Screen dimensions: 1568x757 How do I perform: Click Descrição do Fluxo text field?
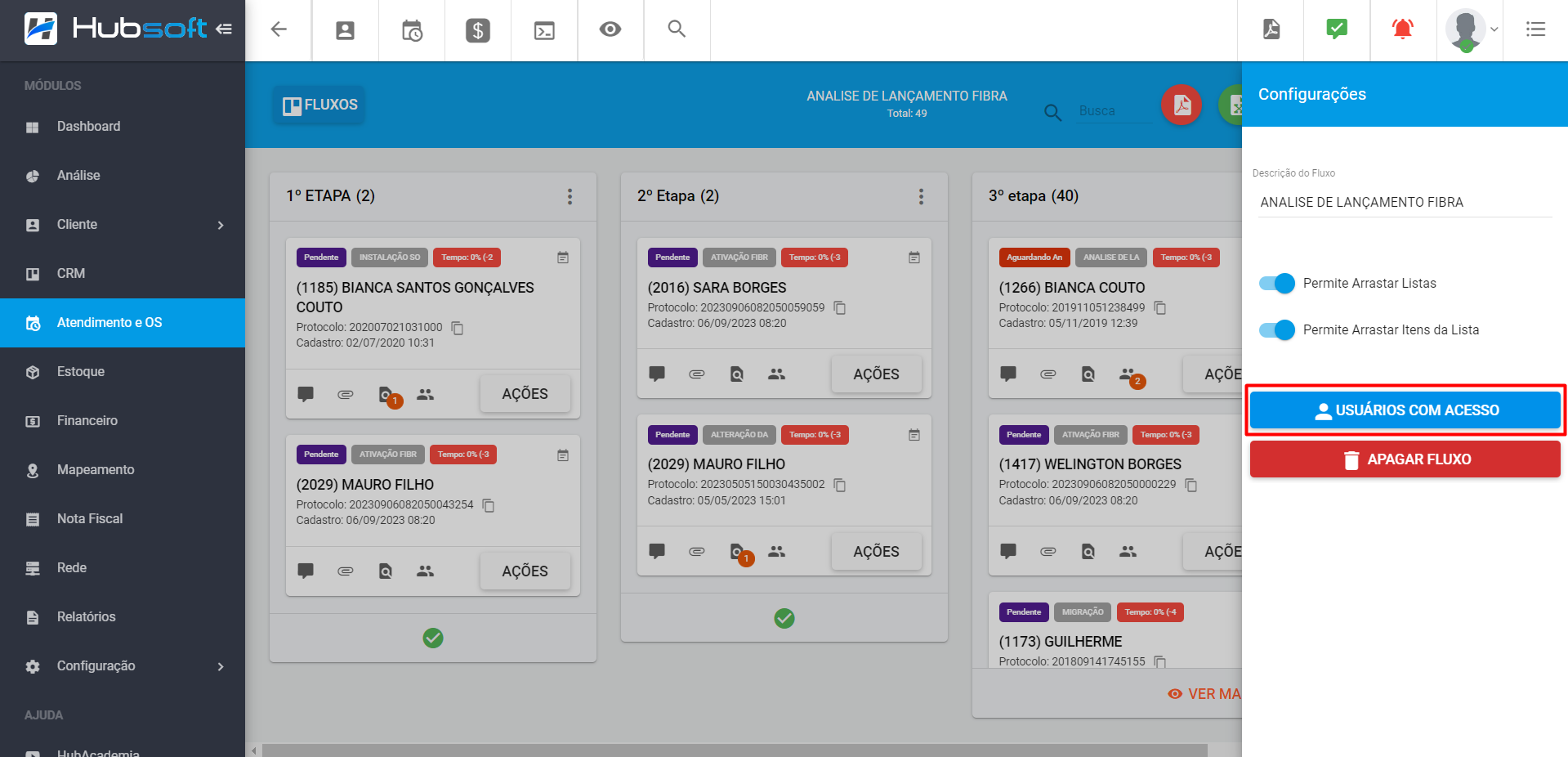coord(1405,202)
